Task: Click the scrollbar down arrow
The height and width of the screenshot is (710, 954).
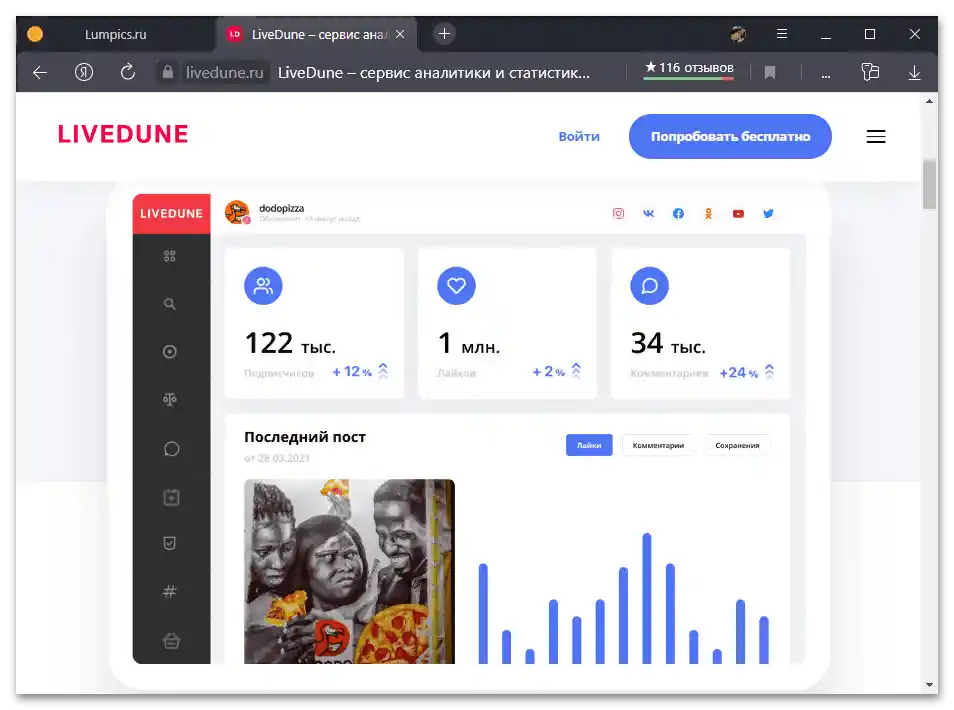Action: (929, 685)
